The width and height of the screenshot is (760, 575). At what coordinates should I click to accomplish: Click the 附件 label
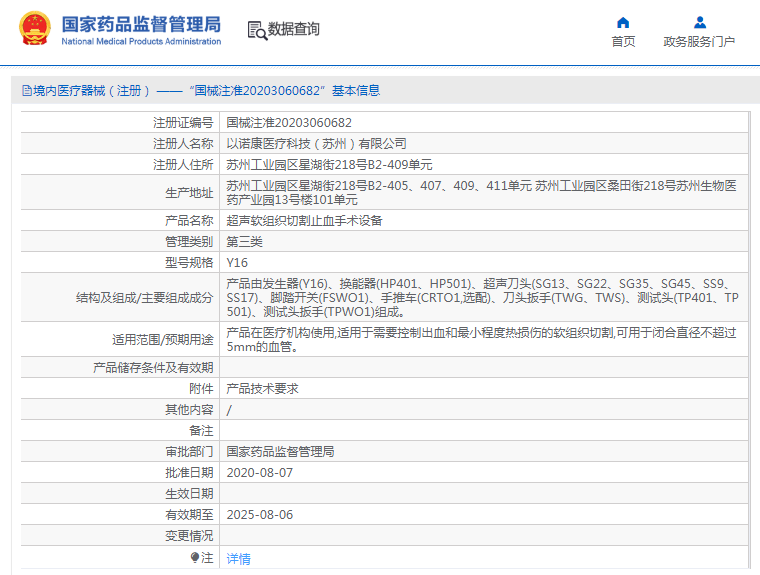pos(201,388)
